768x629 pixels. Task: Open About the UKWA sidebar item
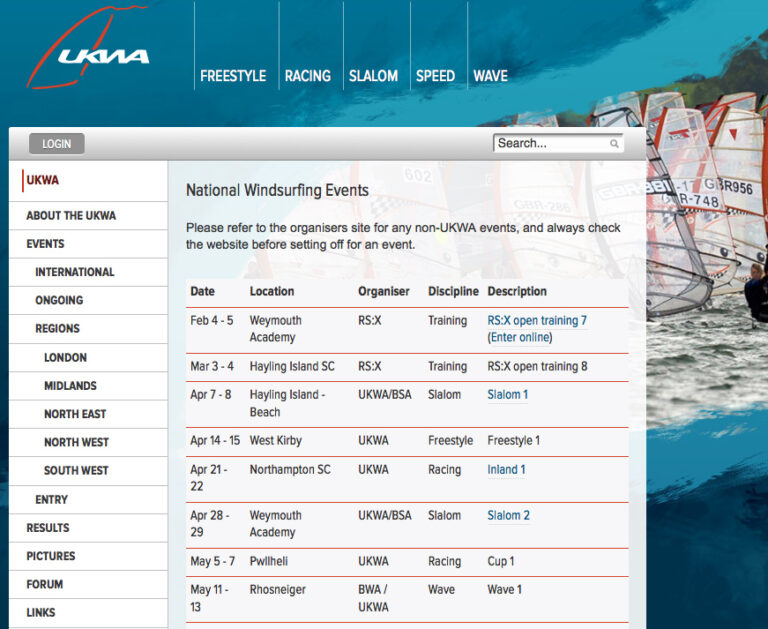coord(71,216)
